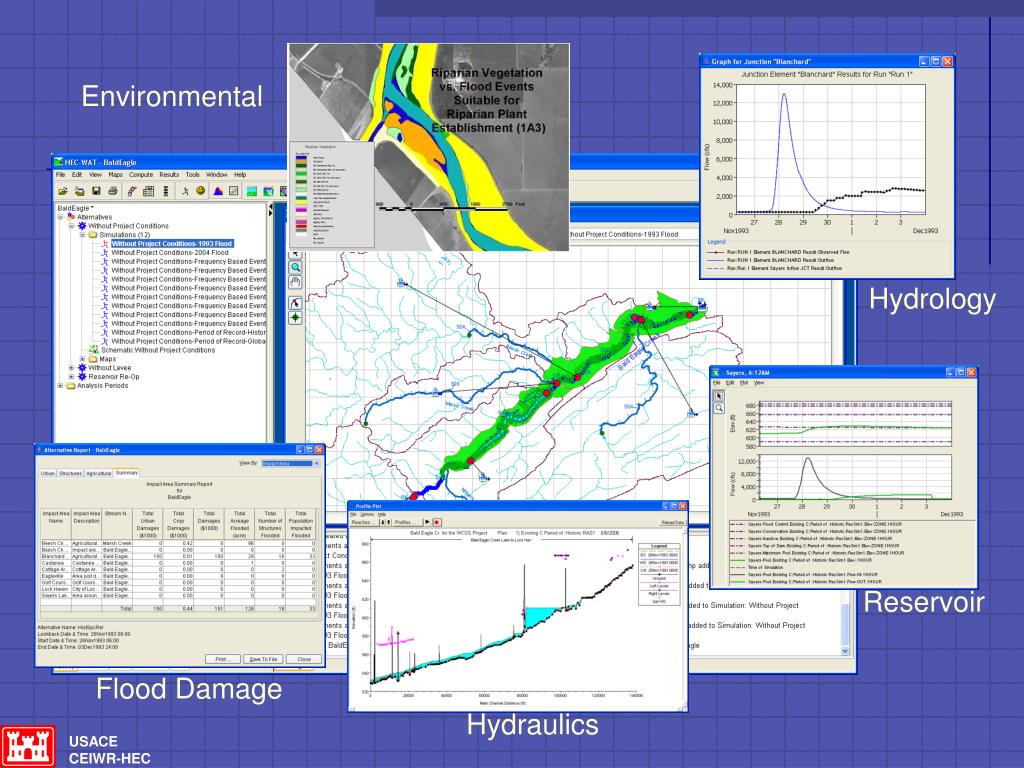Image resolution: width=1024 pixels, height=768 pixels.
Task: Open the Reaches selector in Profile Plot
Action: (x=364, y=522)
